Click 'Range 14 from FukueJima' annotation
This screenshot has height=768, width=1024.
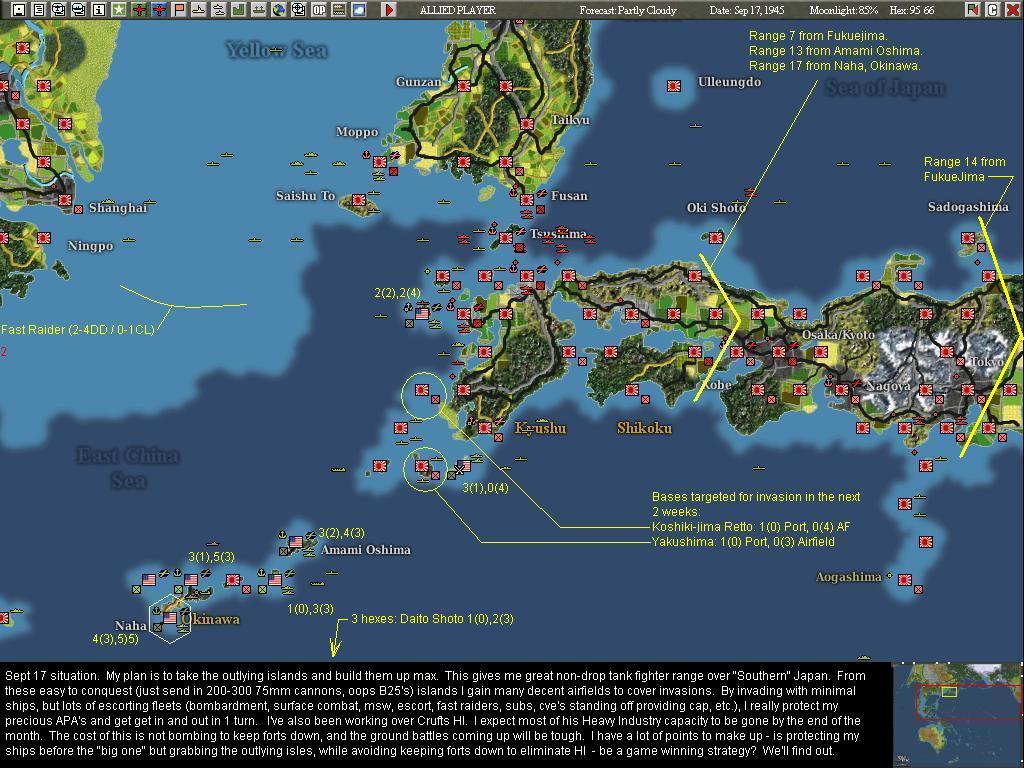(965, 169)
